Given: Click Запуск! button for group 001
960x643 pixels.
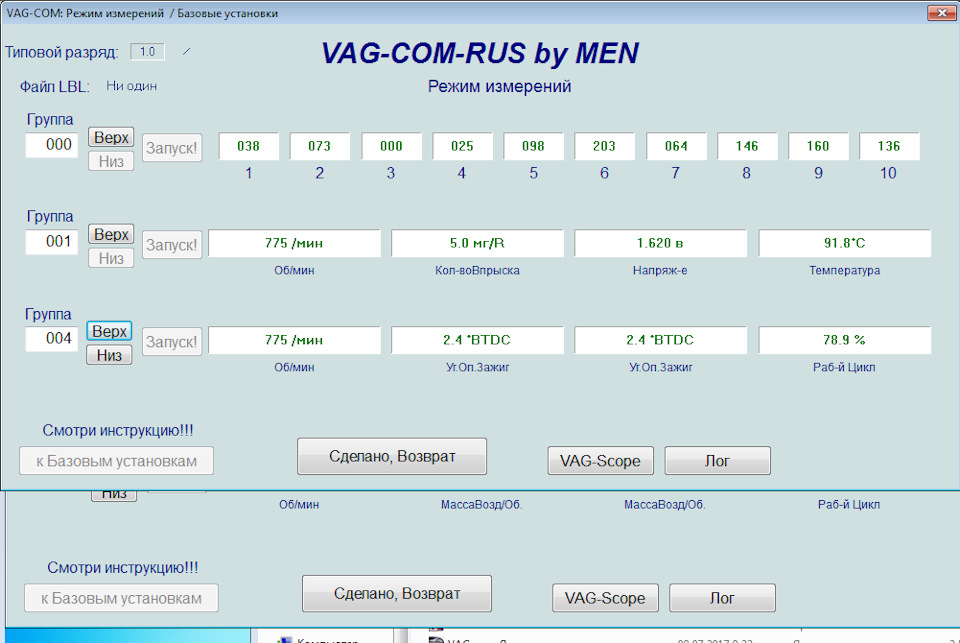Looking at the screenshot, I should (172, 245).
